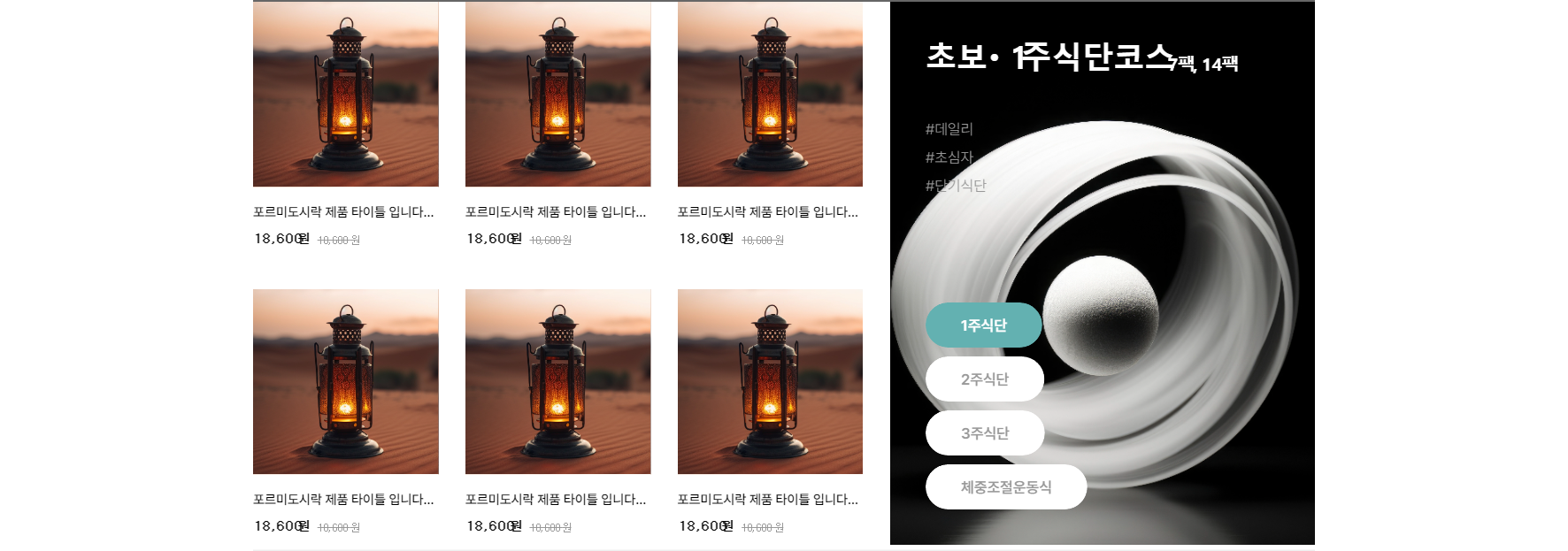Click third top-row product title link
Screen dimensions: 1568x551
pos(768,212)
